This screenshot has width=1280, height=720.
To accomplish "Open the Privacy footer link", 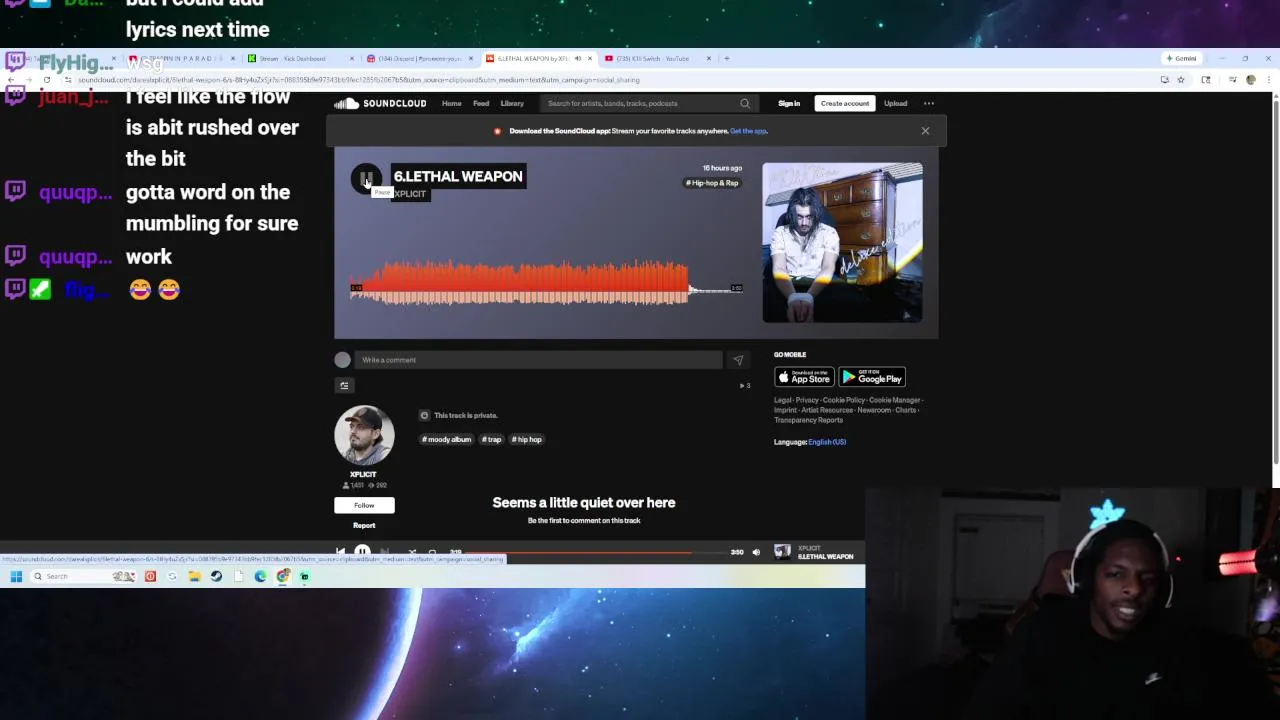I will tap(807, 400).
